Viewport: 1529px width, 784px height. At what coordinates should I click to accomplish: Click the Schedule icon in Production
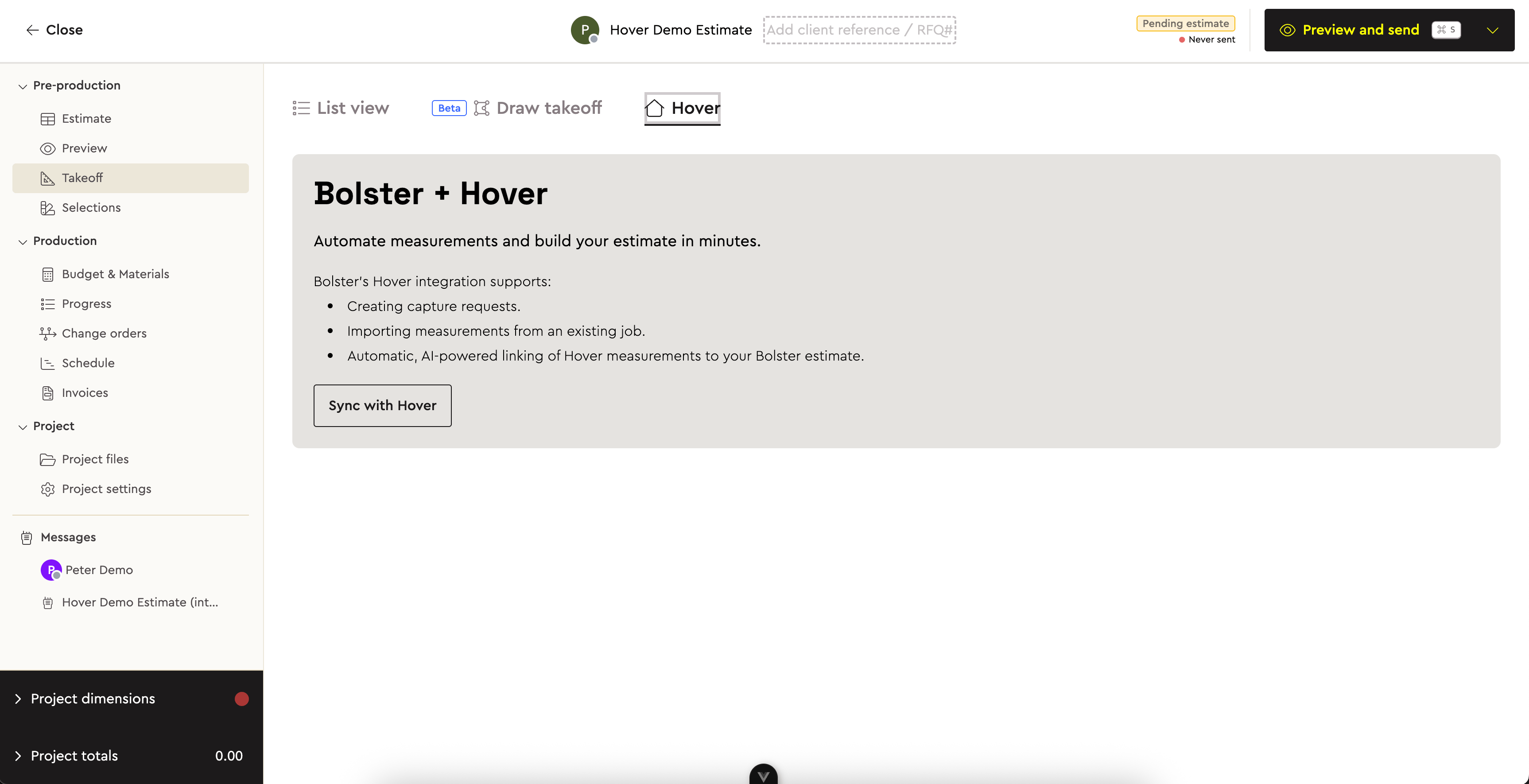48,363
